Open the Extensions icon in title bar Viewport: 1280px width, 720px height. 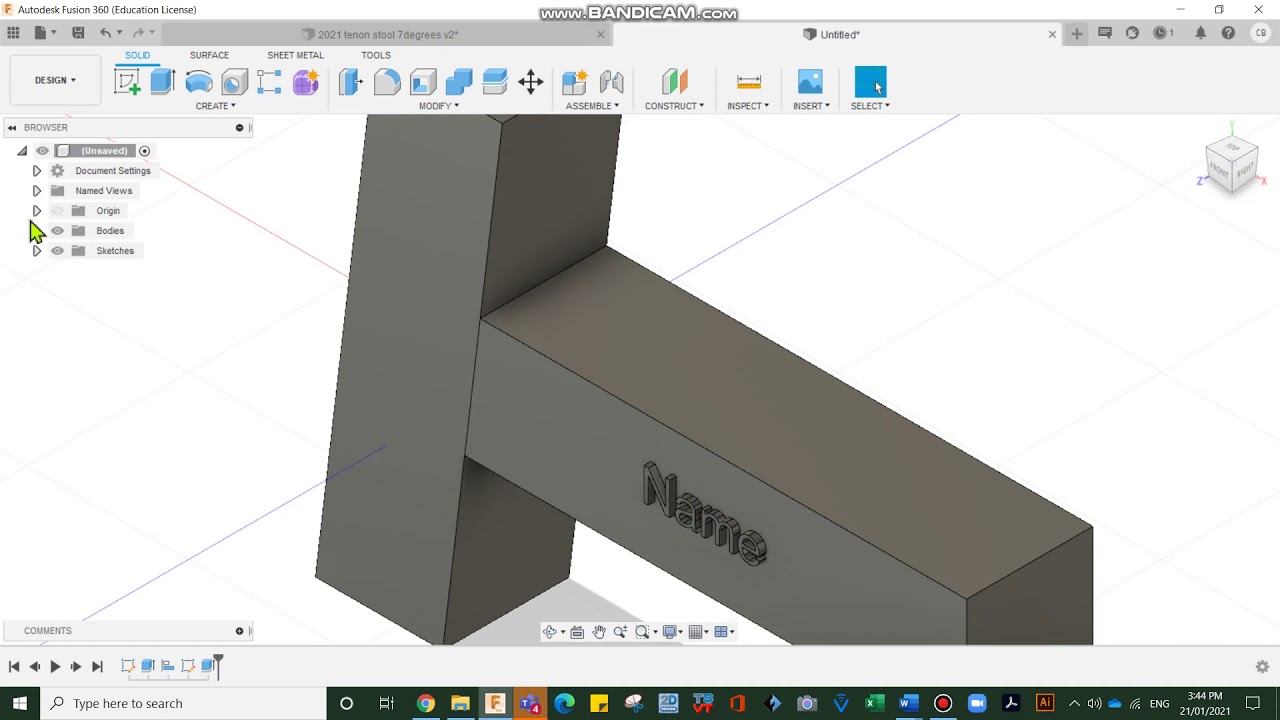(1132, 33)
